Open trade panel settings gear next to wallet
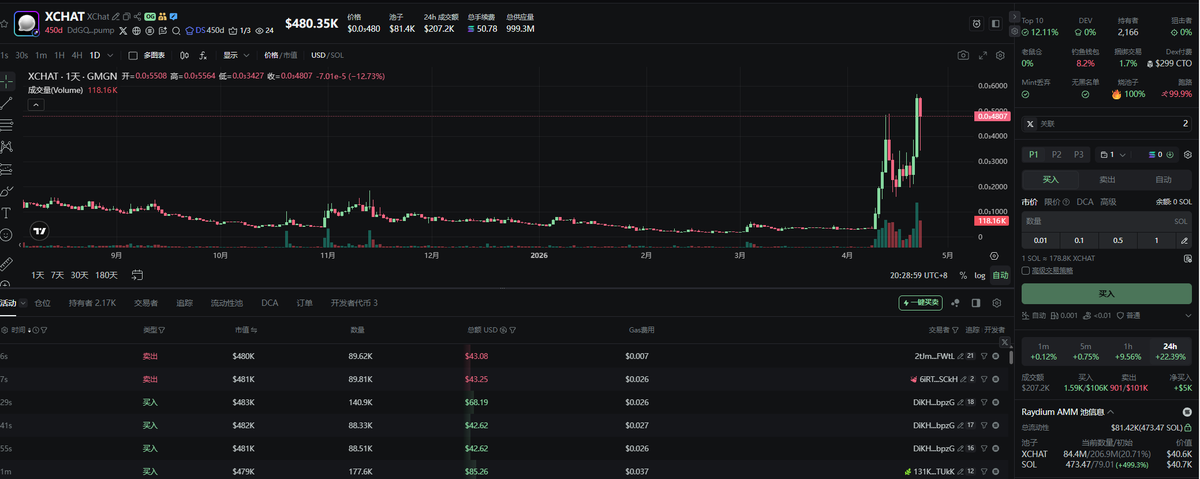 pos(1187,155)
